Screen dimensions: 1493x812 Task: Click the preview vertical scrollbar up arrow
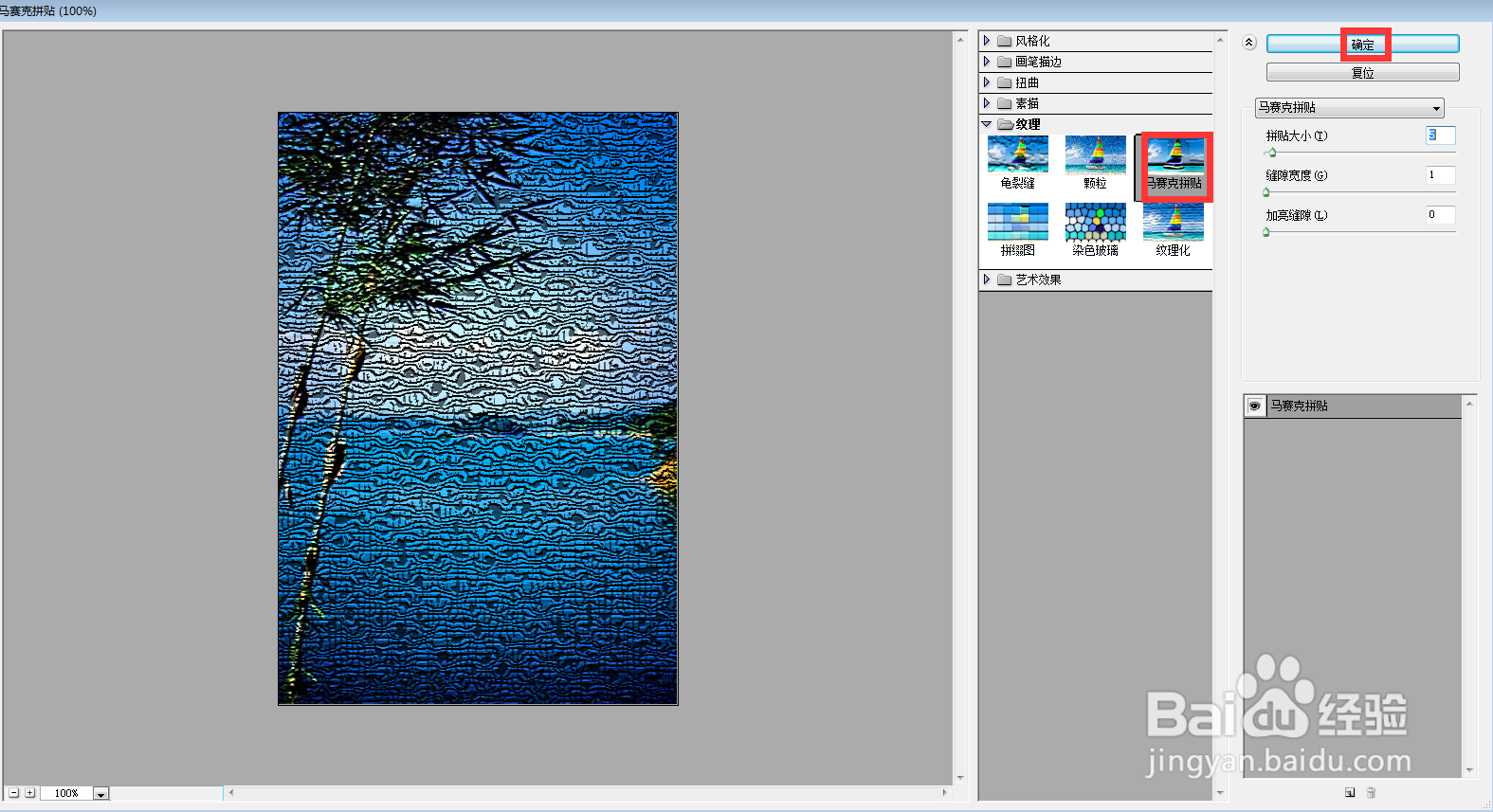coord(960,40)
